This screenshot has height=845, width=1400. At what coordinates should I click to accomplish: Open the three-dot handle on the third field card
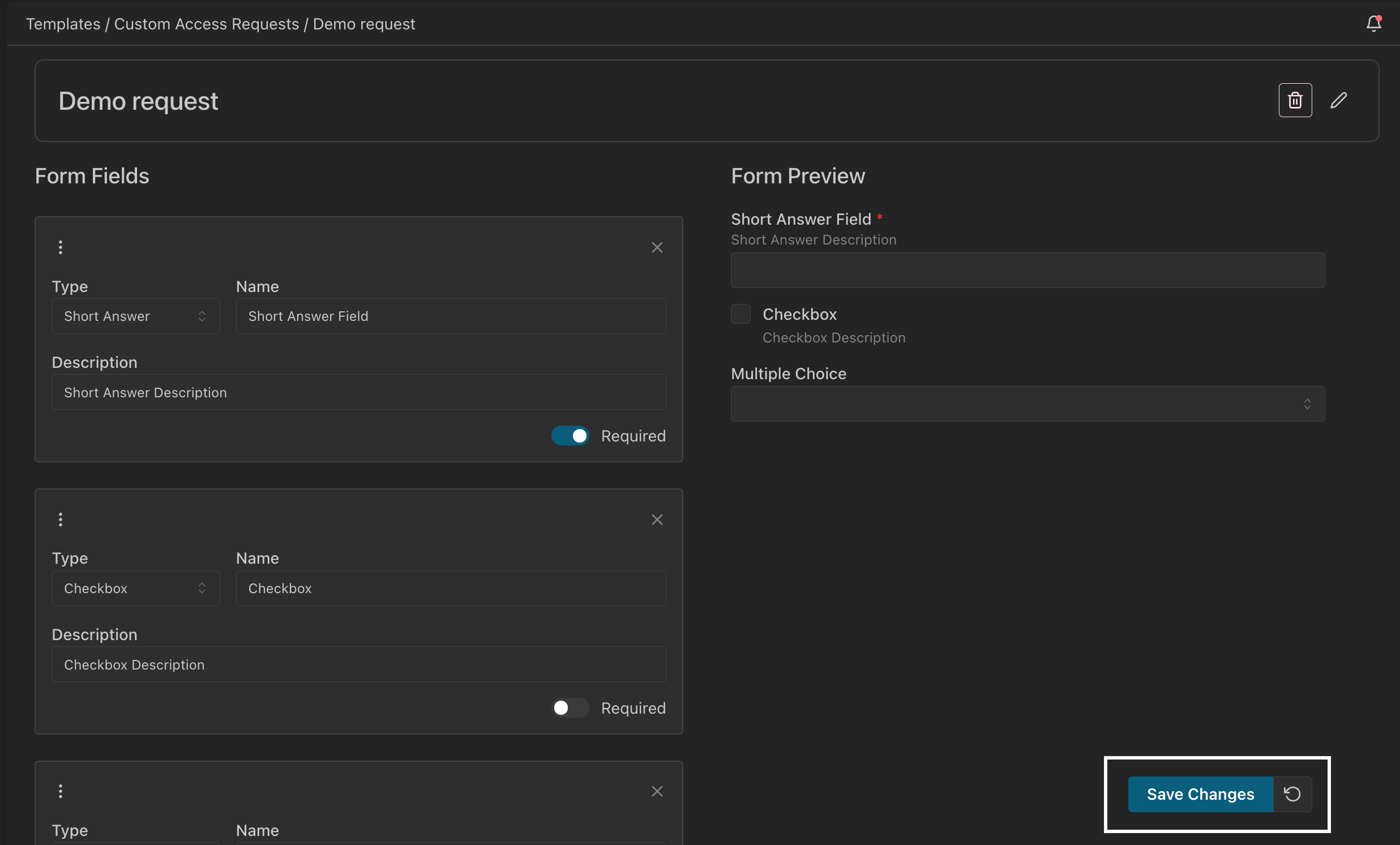[60, 791]
